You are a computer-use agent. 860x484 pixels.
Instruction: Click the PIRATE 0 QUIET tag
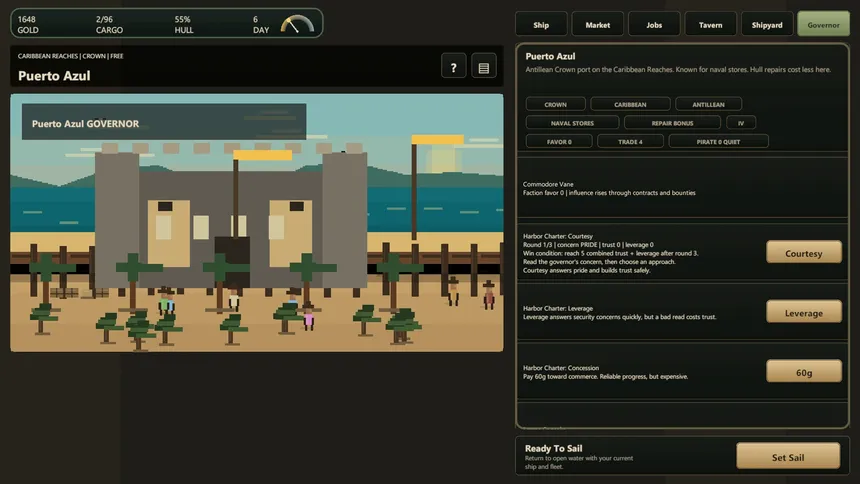[x=718, y=142]
